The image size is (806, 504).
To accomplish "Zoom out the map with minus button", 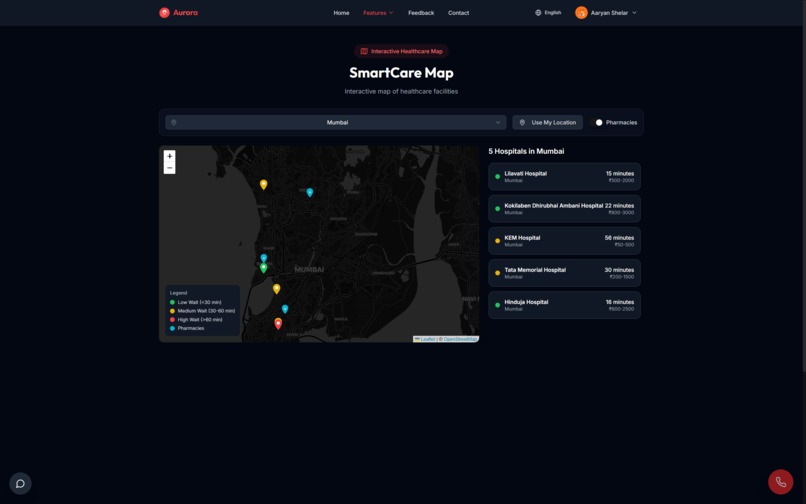I will point(170,168).
